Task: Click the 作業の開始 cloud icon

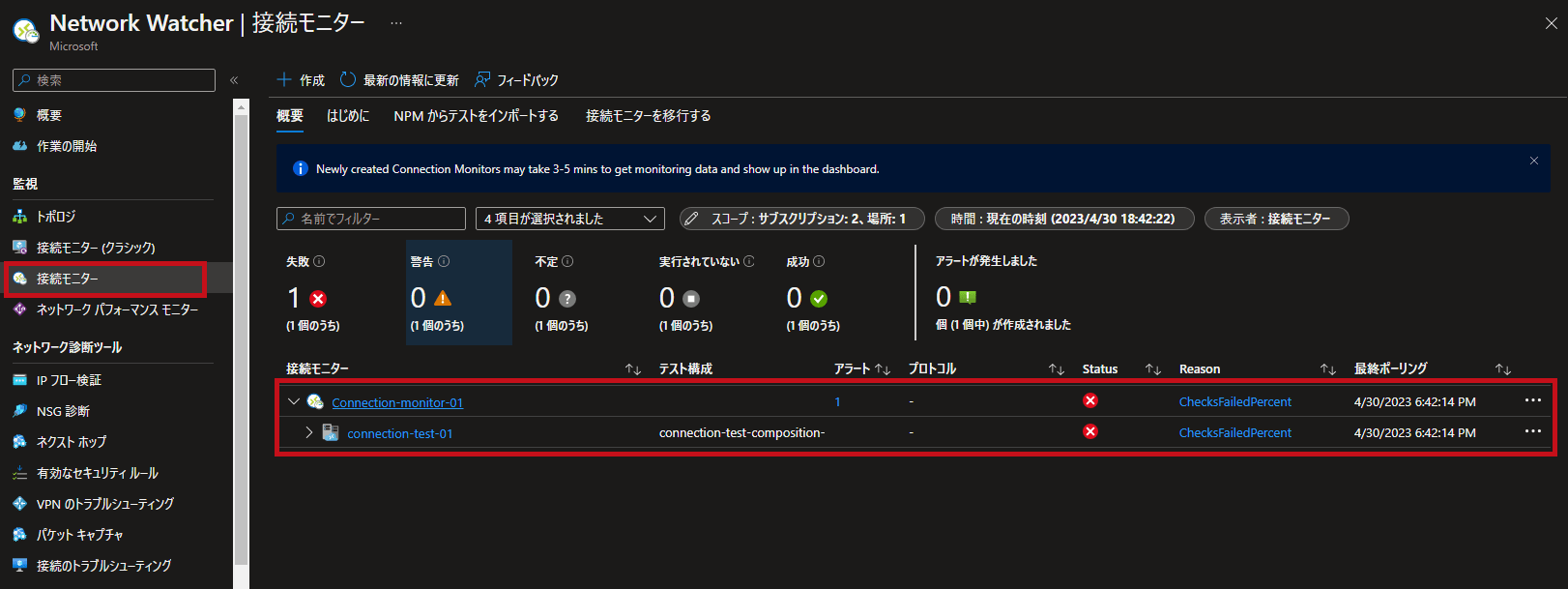Action: [x=20, y=146]
